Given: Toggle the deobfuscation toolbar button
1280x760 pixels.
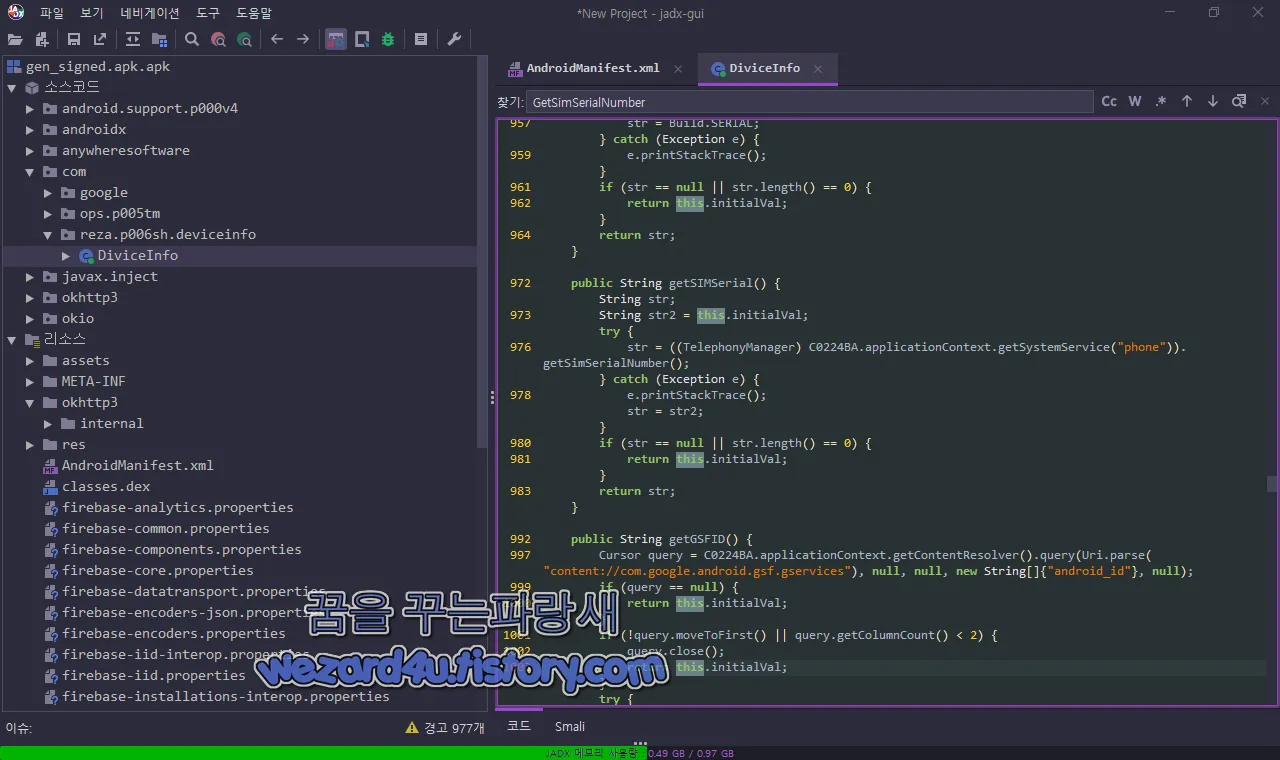Looking at the screenshot, I should [x=336, y=39].
